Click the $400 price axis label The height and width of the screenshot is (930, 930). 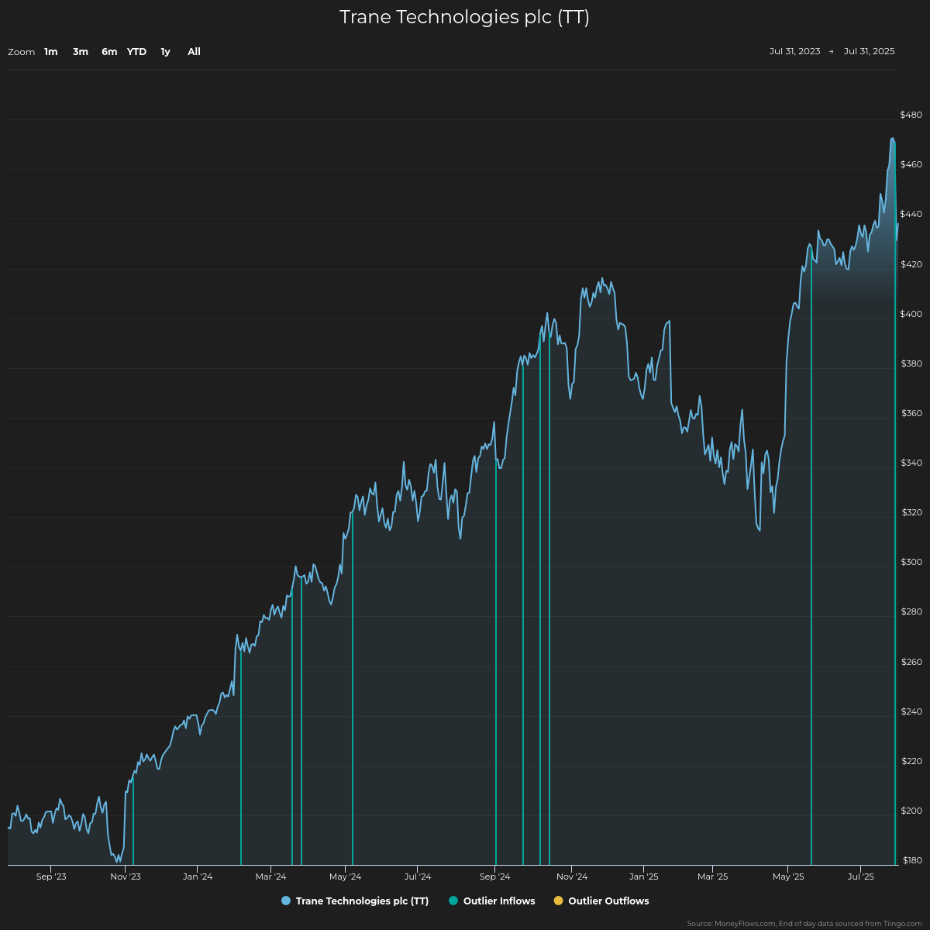click(911, 314)
